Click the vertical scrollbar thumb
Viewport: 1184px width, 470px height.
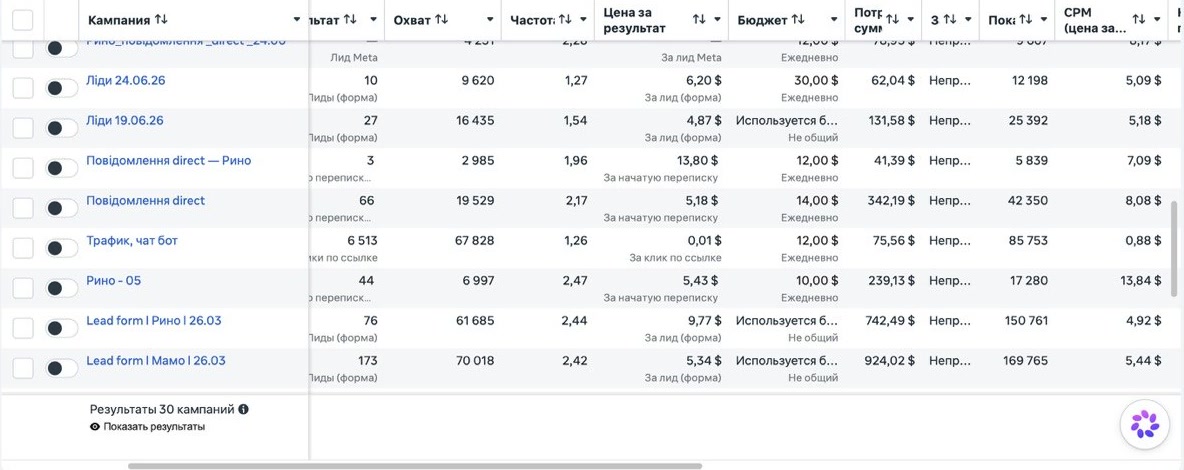(x=1173, y=249)
